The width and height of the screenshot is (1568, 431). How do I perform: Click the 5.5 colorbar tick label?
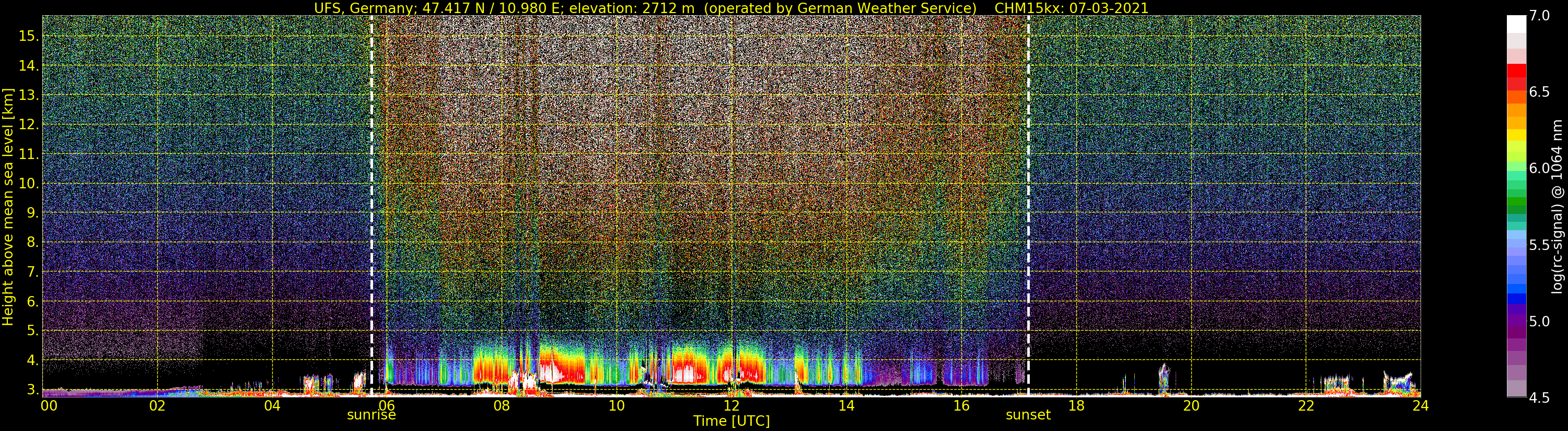pos(1539,245)
